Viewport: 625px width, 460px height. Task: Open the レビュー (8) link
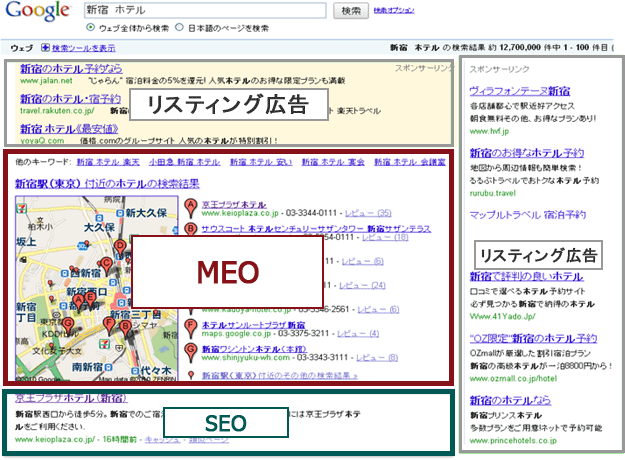pyautogui.click(x=377, y=358)
